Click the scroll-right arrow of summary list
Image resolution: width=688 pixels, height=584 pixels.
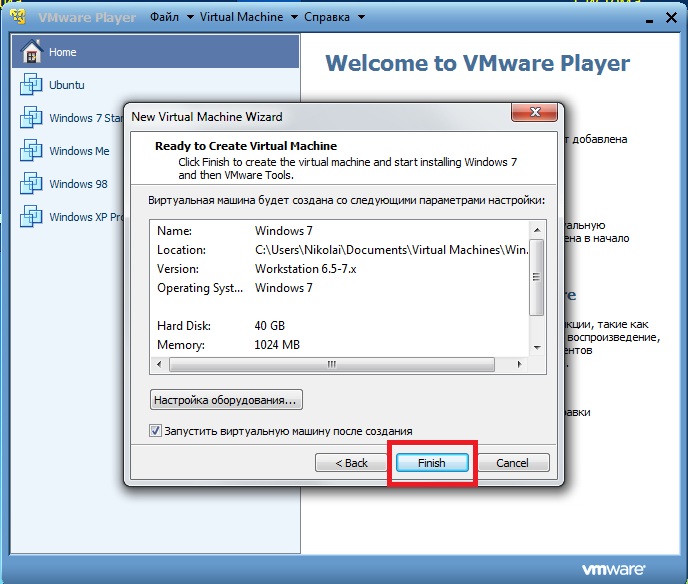tap(520, 364)
